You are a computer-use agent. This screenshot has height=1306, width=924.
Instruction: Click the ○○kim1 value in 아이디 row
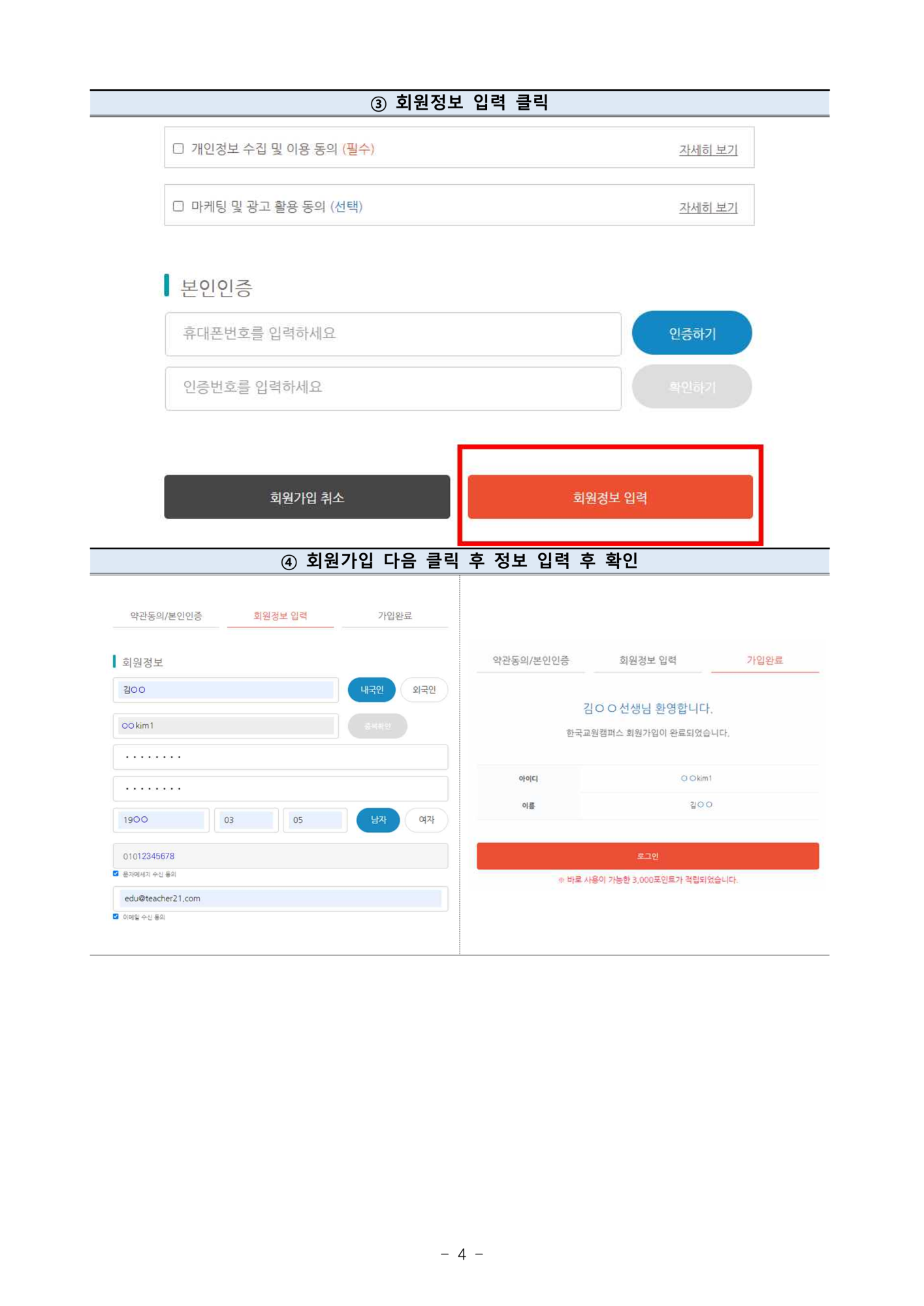[697, 778]
